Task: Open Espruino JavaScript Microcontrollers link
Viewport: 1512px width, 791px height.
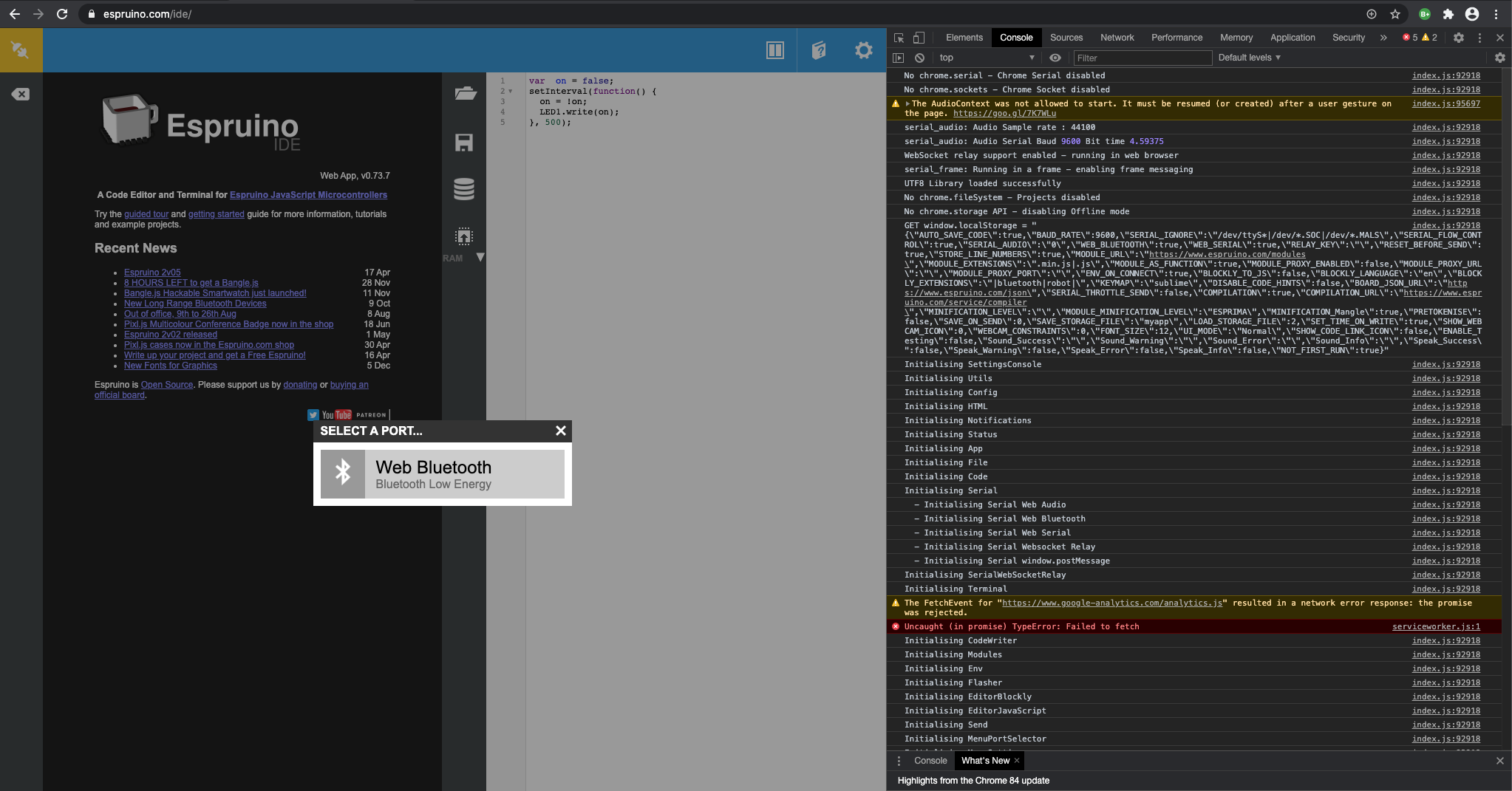Action: [308, 195]
